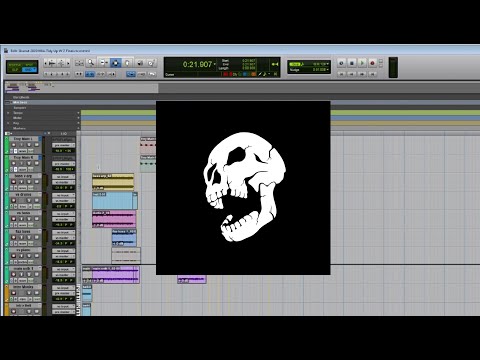Click the yellow arrow icon in counter display
This screenshot has width=480, height=360.
point(275,64)
